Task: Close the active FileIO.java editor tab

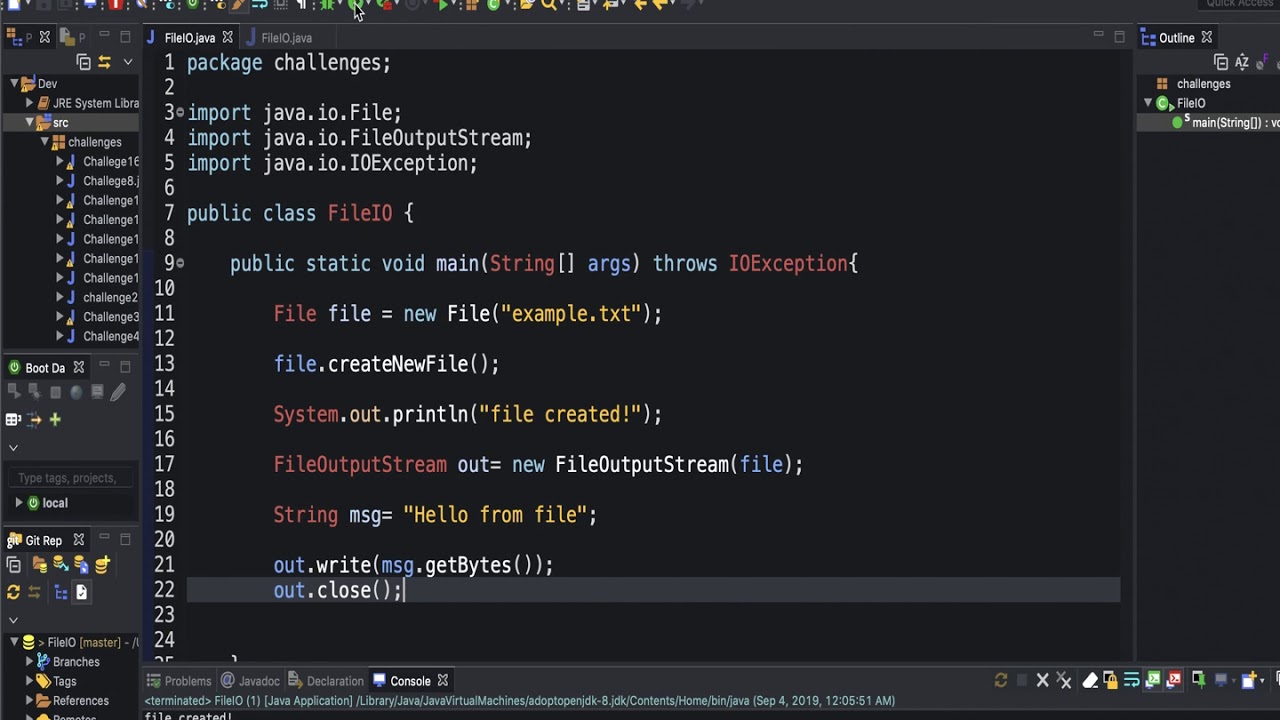Action: (x=227, y=38)
